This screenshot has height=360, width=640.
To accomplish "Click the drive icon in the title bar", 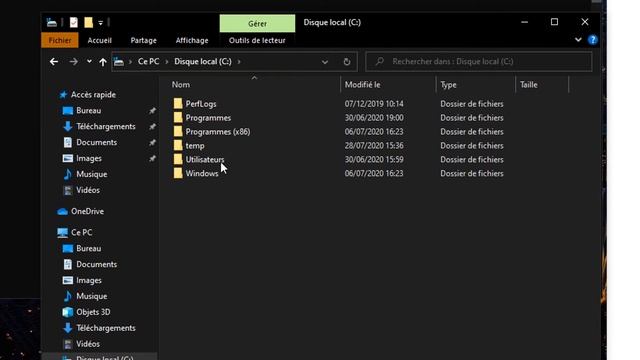I will pos(52,22).
